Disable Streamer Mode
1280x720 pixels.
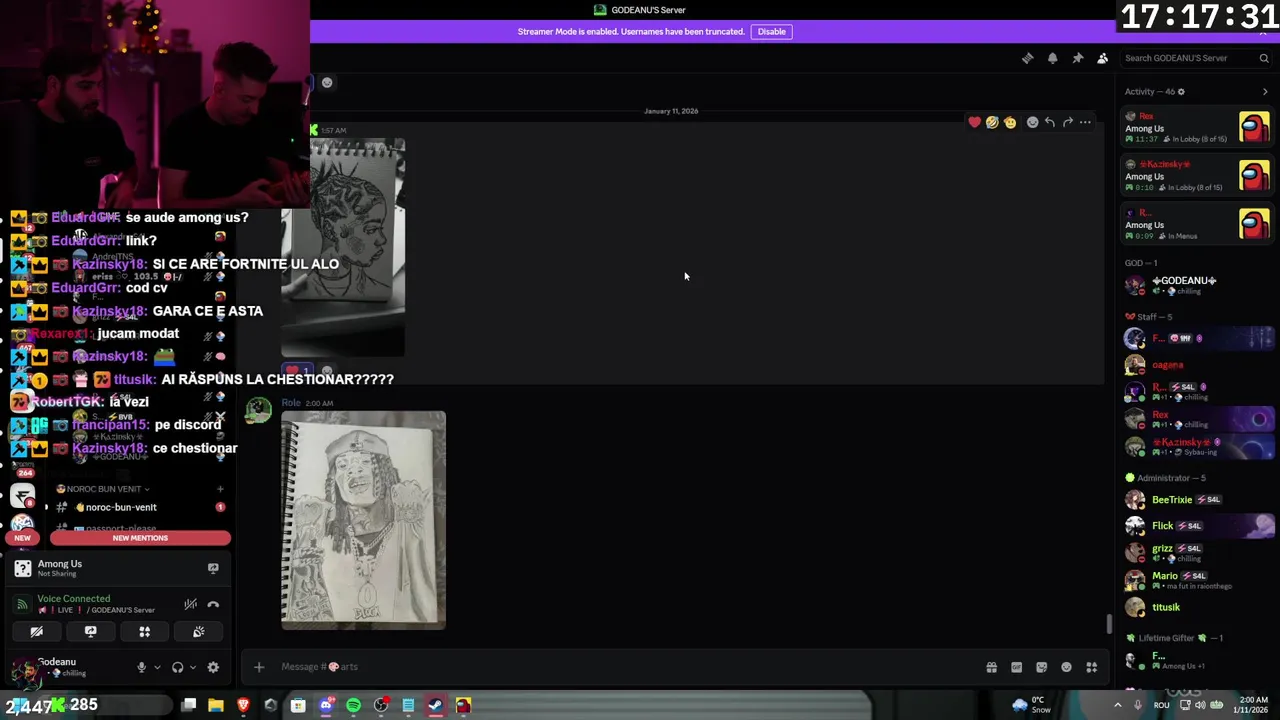click(x=771, y=32)
